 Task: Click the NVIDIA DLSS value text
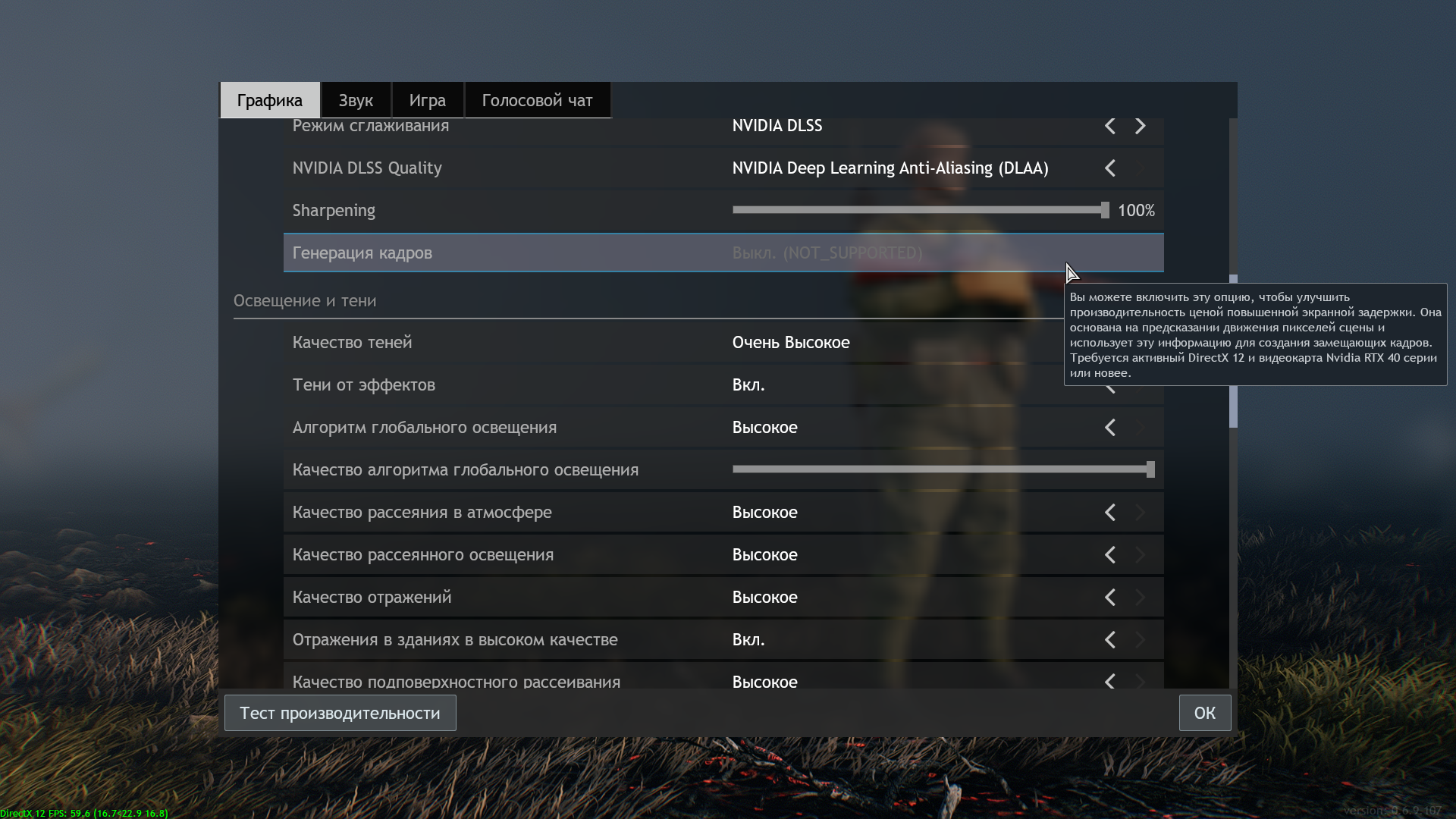coord(777,126)
